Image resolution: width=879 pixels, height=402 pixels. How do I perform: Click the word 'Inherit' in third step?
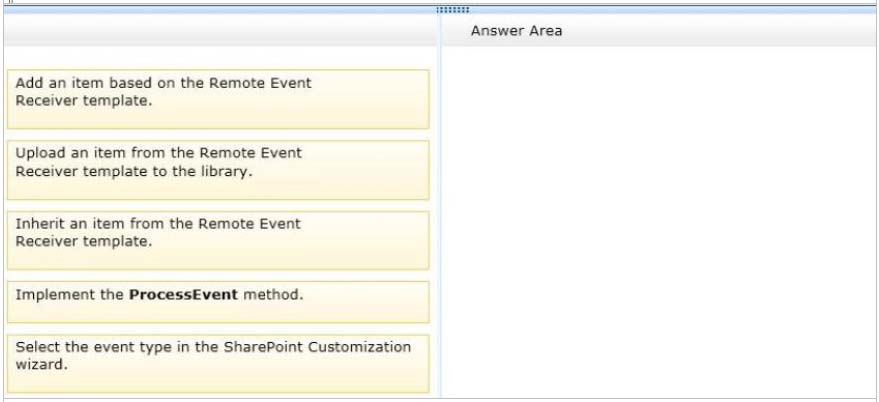(37, 224)
